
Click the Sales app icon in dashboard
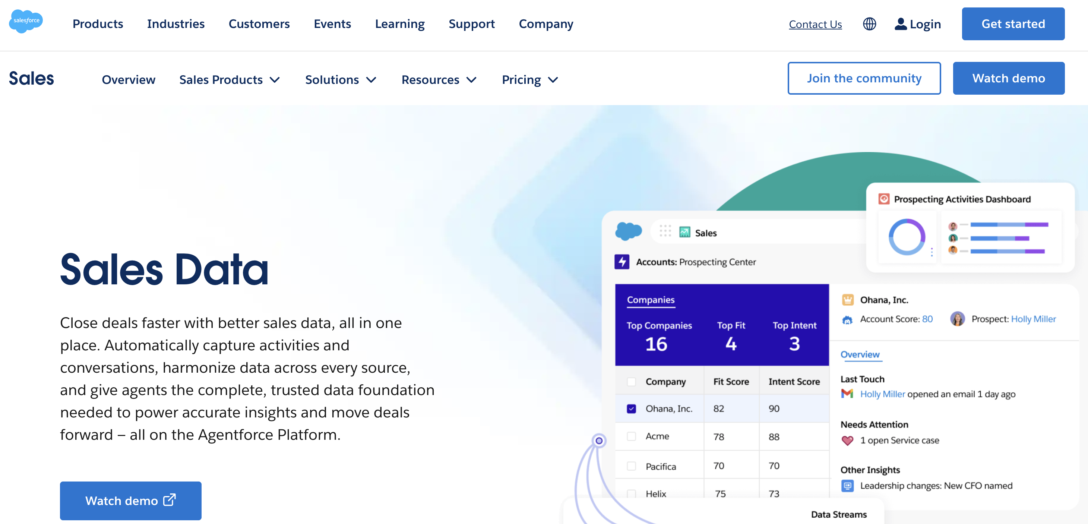click(x=685, y=233)
